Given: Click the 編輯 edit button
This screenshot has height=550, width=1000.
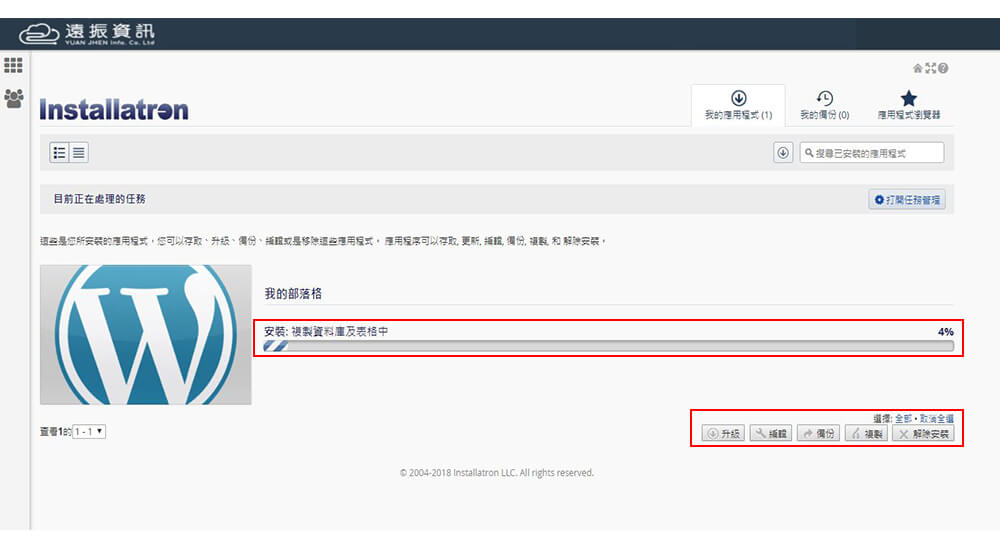Looking at the screenshot, I should click(771, 434).
